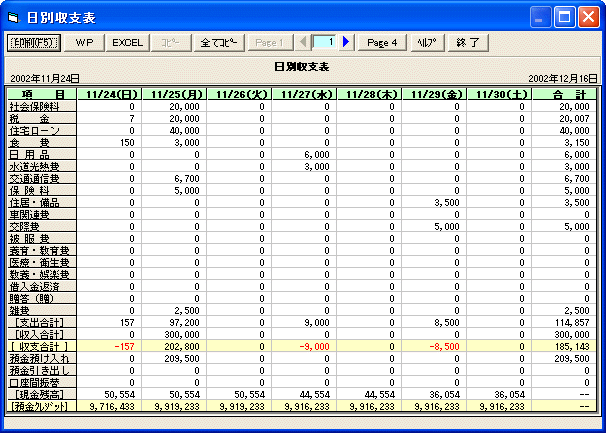Maximize the 日別収支表 window
This screenshot has height=433, width=606.
pyautogui.click(x=563, y=17)
